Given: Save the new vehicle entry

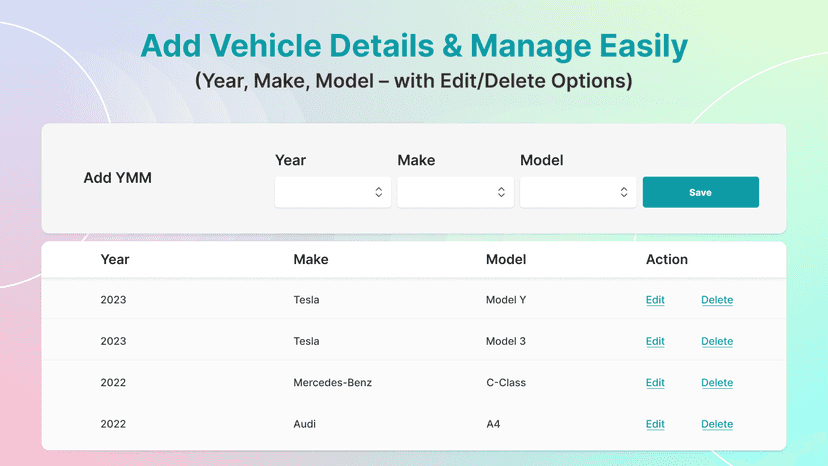Looking at the screenshot, I should coord(700,192).
